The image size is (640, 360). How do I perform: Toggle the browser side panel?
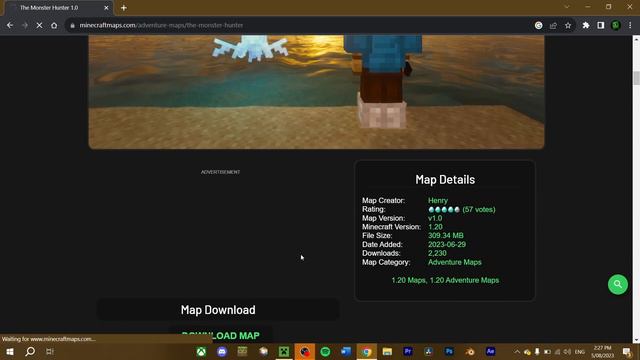(x=600, y=25)
